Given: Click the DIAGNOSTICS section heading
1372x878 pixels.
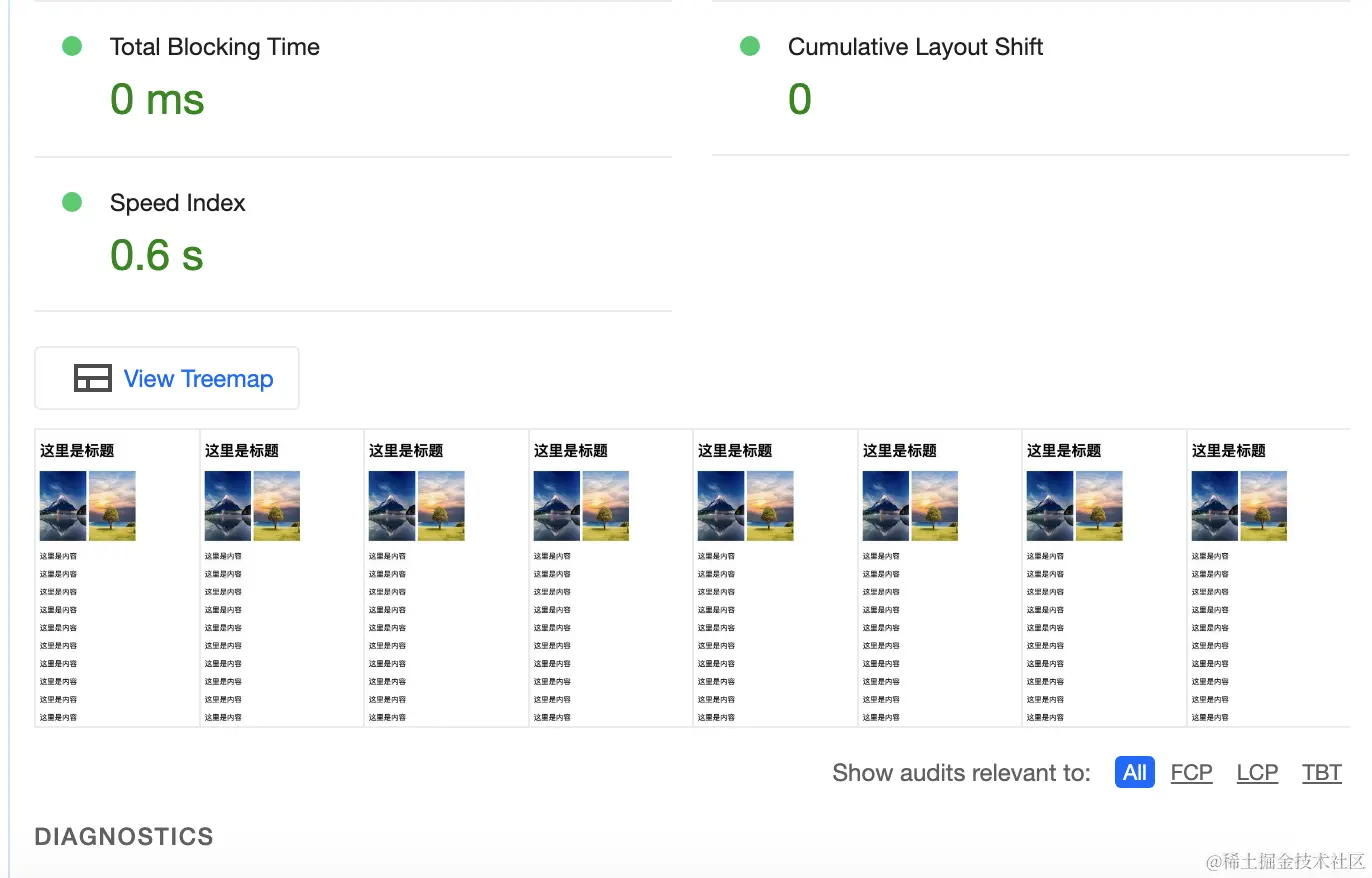Looking at the screenshot, I should coord(124,837).
